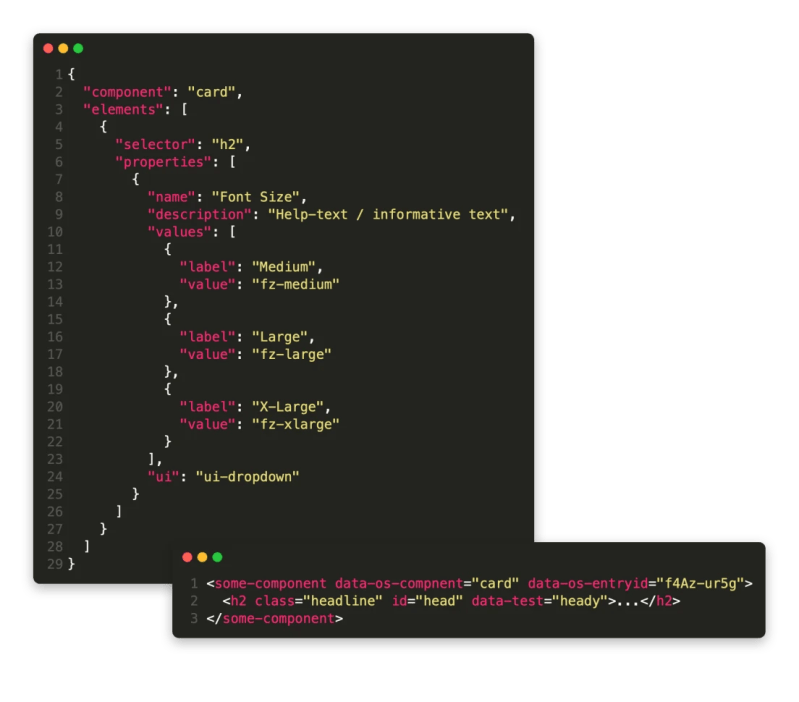799x702 pixels.
Task: Click the "headline" class value
Action: click(342, 601)
